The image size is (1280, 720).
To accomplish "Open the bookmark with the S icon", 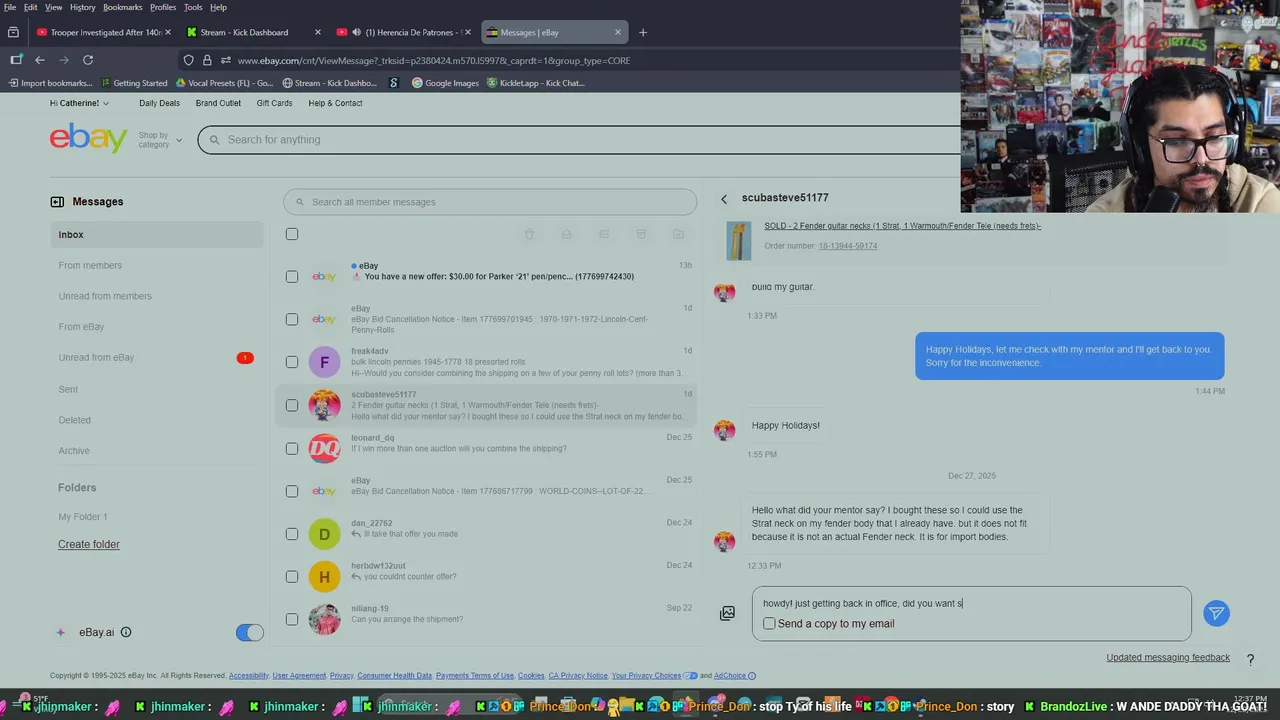I will [394, 83].
